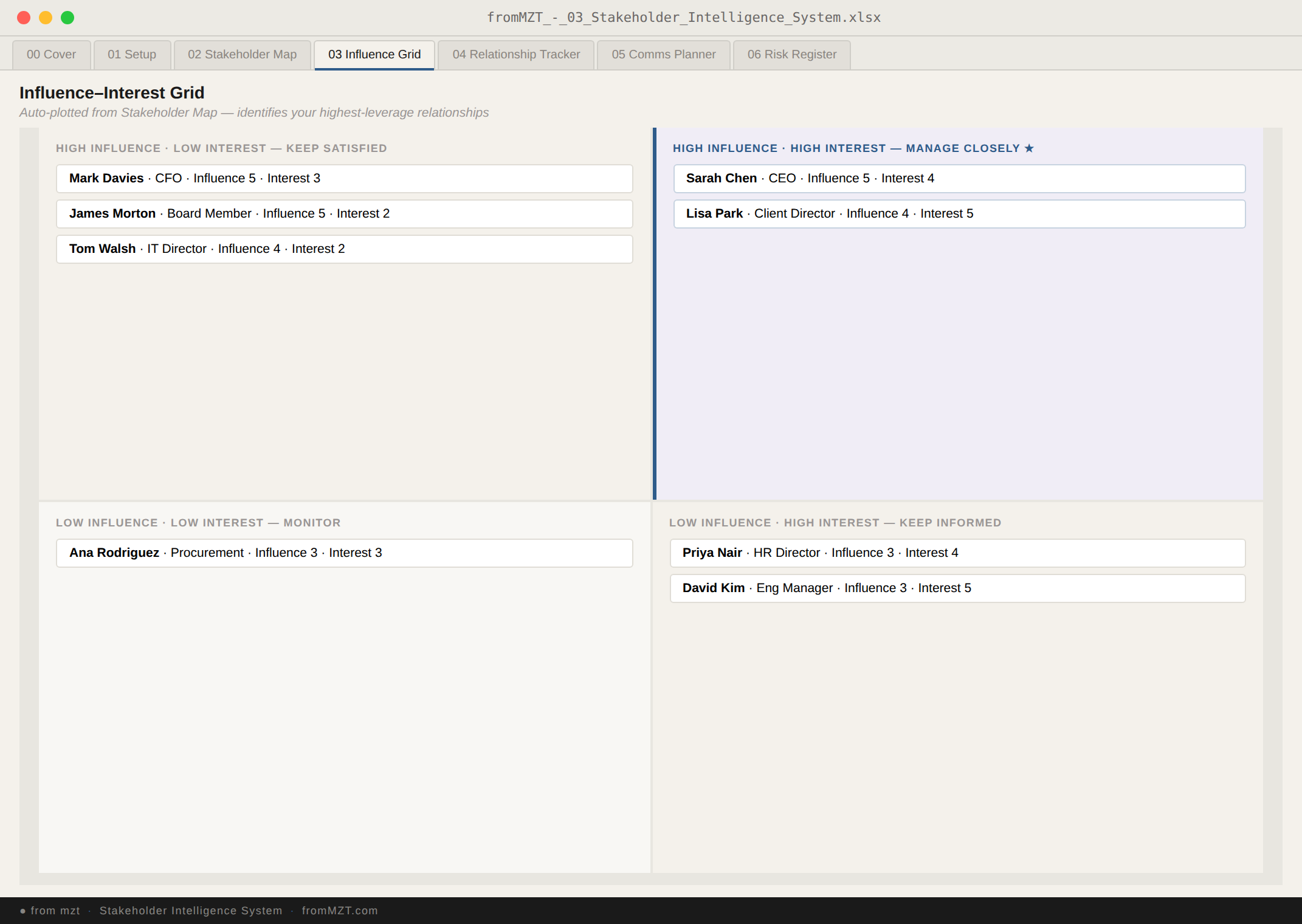Select Priya Nair HR Director card
The width and height of the screenshot is (1302, 924).
pyautogui.click(x=958, y=553)
